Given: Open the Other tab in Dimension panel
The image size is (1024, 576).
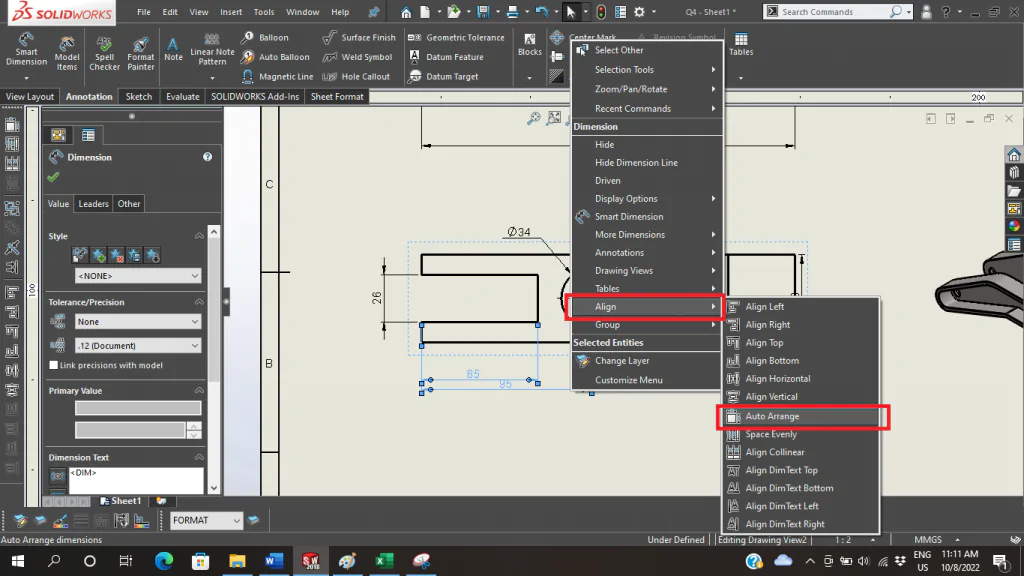Looking at the screenshot, I should [x=129, y=204].
